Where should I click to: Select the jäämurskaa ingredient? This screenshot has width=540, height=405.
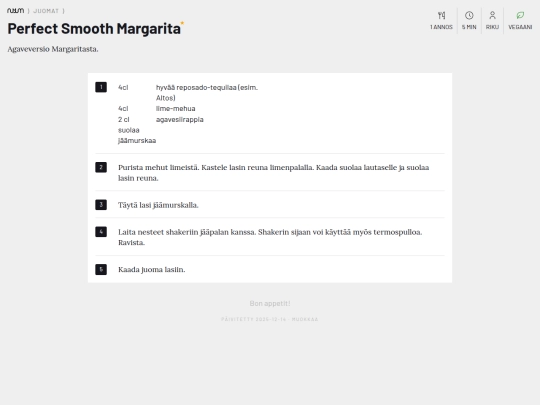[x=137, y=141]
